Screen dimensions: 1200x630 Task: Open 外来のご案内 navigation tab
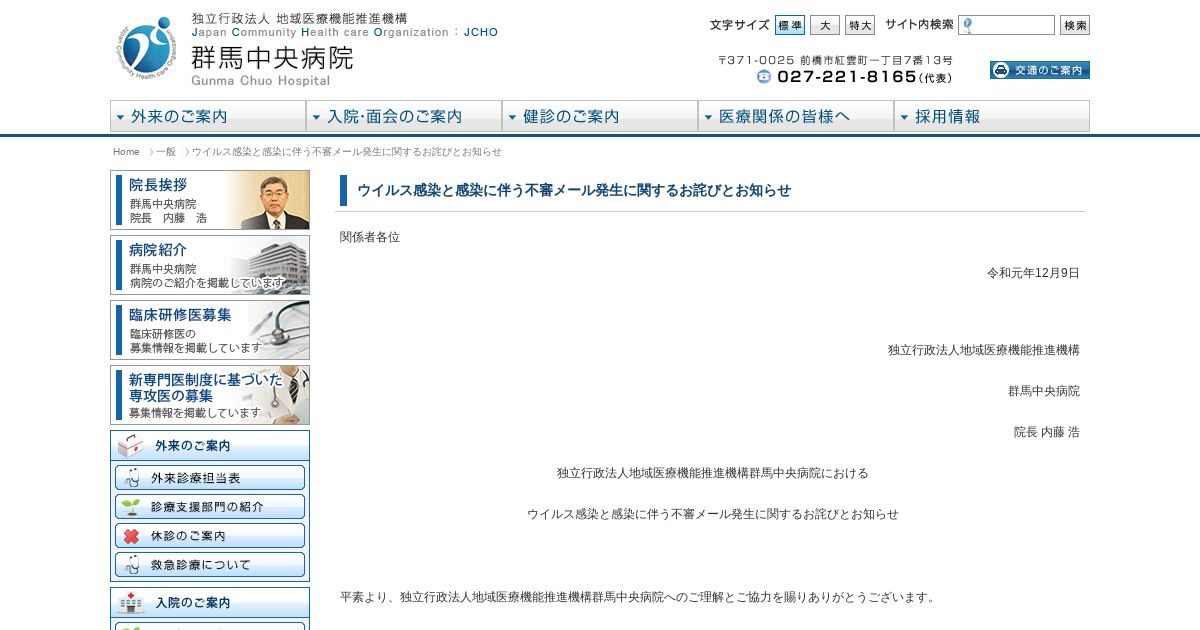(x=208, y=116)
